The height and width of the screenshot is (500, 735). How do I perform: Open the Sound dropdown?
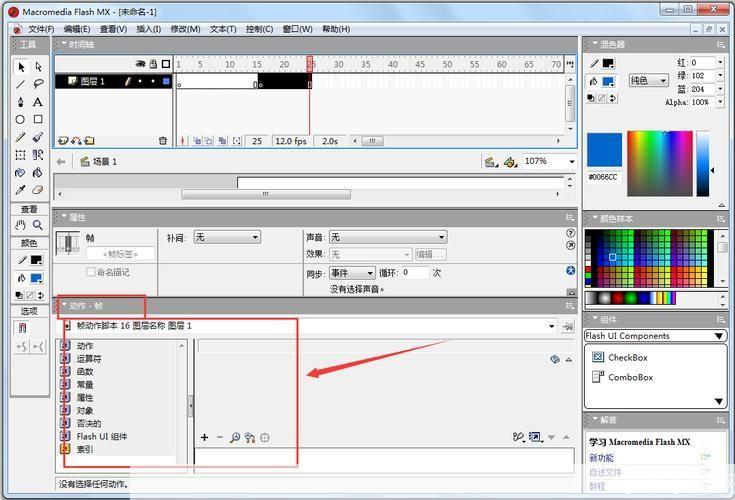(x=388, y=237)
